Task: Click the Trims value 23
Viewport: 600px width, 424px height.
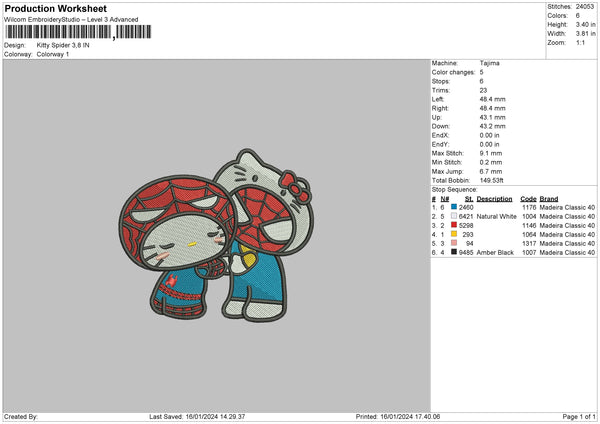Action: [483, 90]
